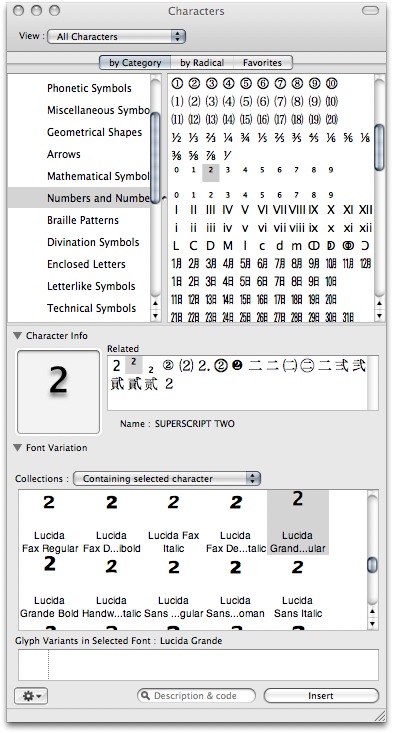Choose Lucida Sans Typewriter Roman variation
The height and width of the screenshot is (733, 393).
pos(236,588)
